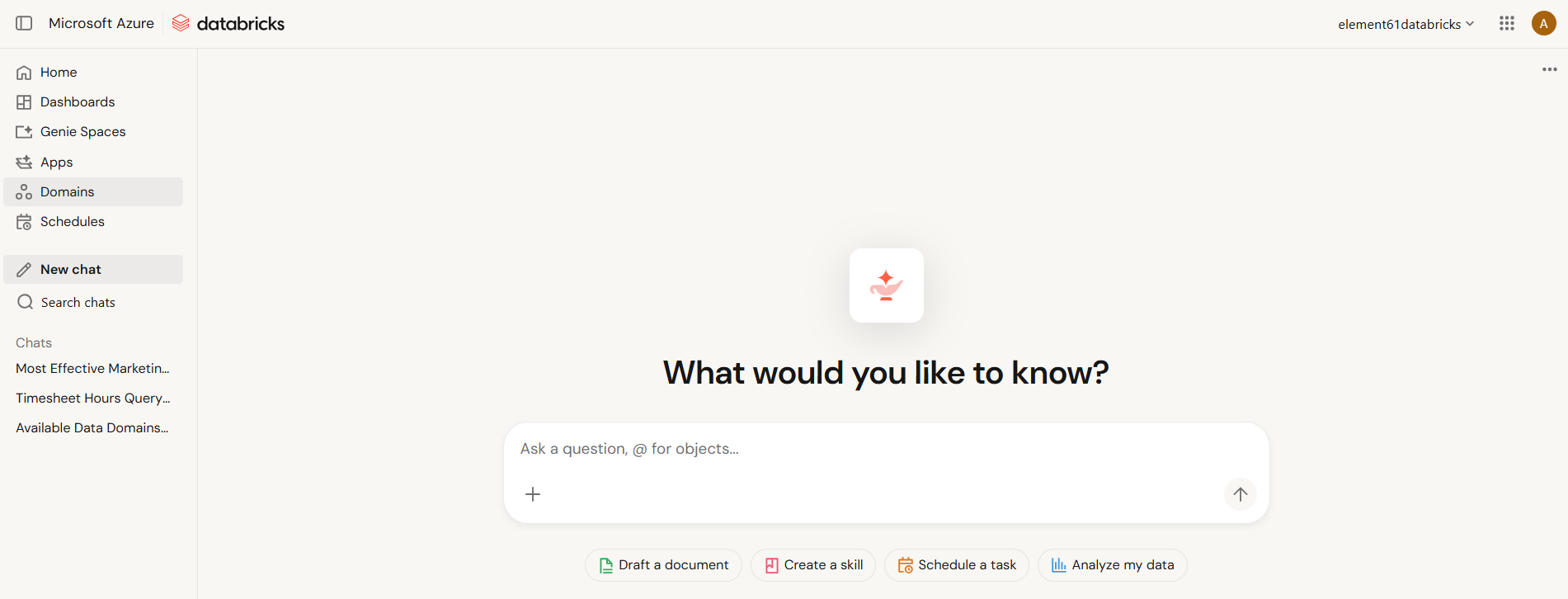
Task: Click the Genie lamp logo tile
Action: click(x=886, y=285)
